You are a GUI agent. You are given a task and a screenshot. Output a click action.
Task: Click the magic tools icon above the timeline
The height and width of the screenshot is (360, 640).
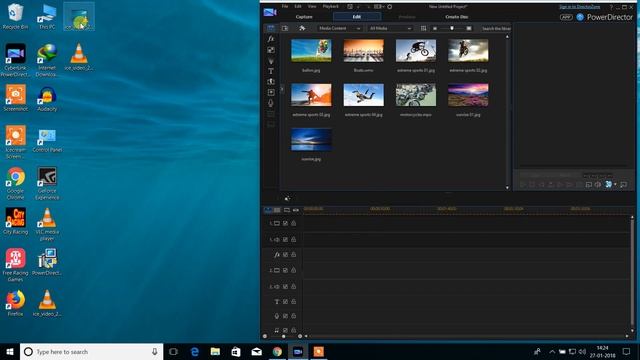click(287, 198)
